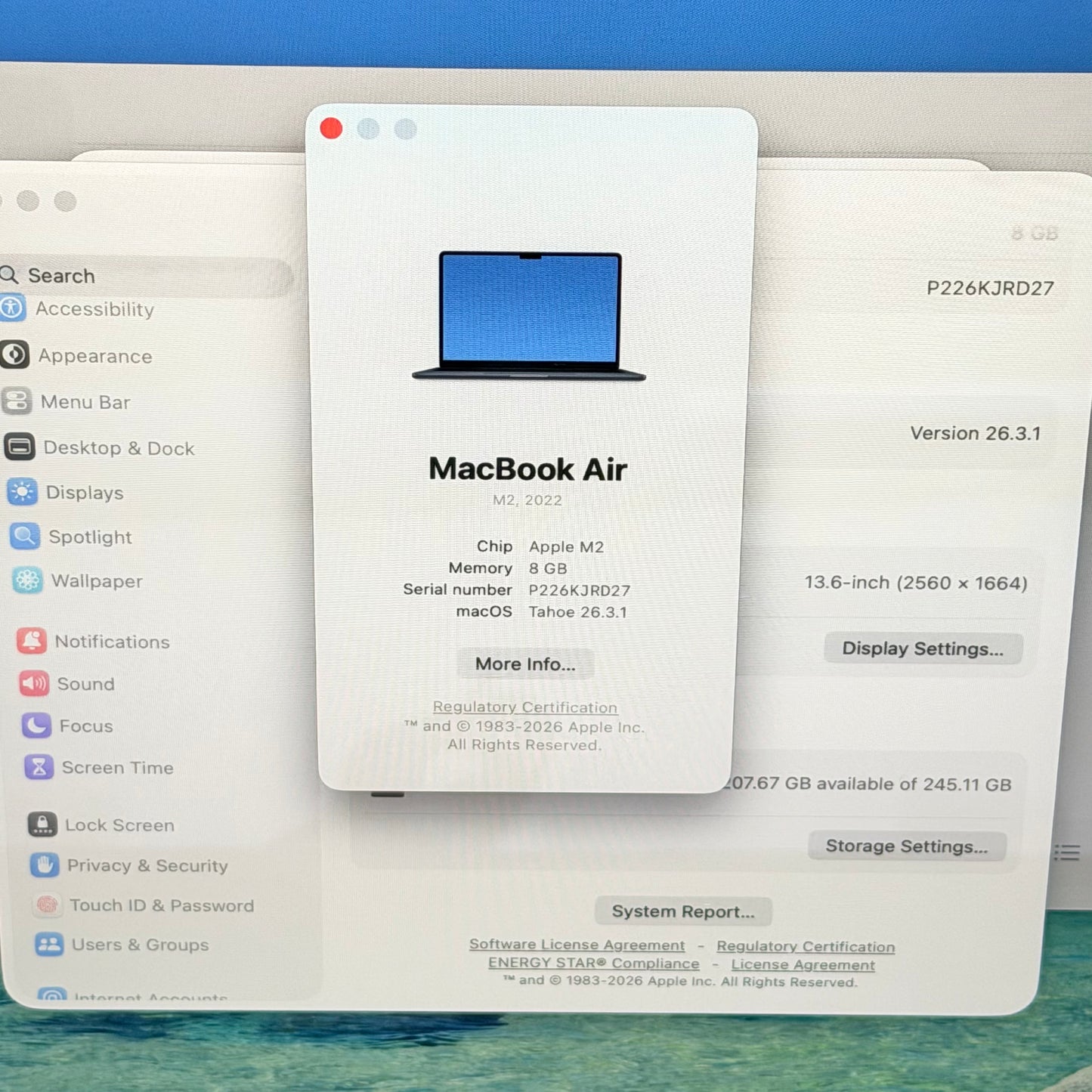This screenshot has height=1092, width=1092.
Task: Click 245.11 GB storage availability text
Action: [x=867, y=784]
